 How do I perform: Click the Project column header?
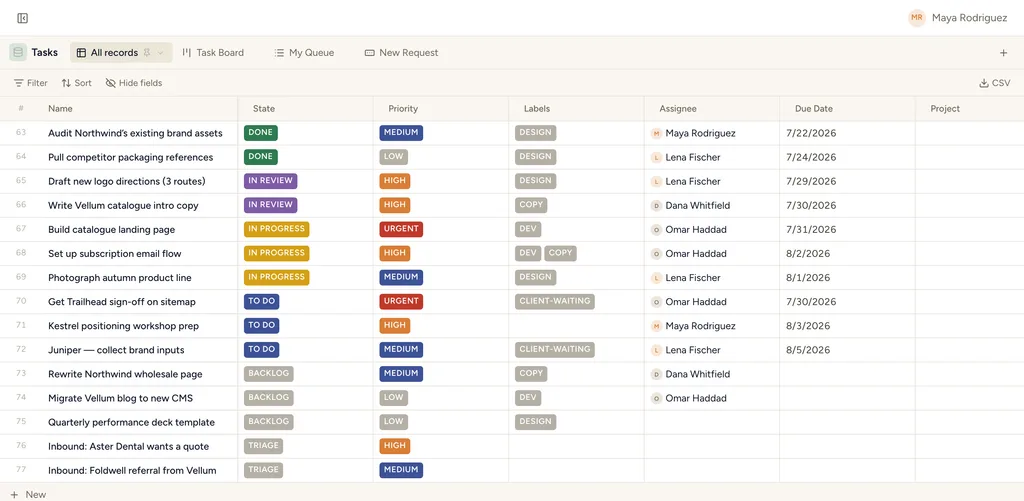coord(945,108)
